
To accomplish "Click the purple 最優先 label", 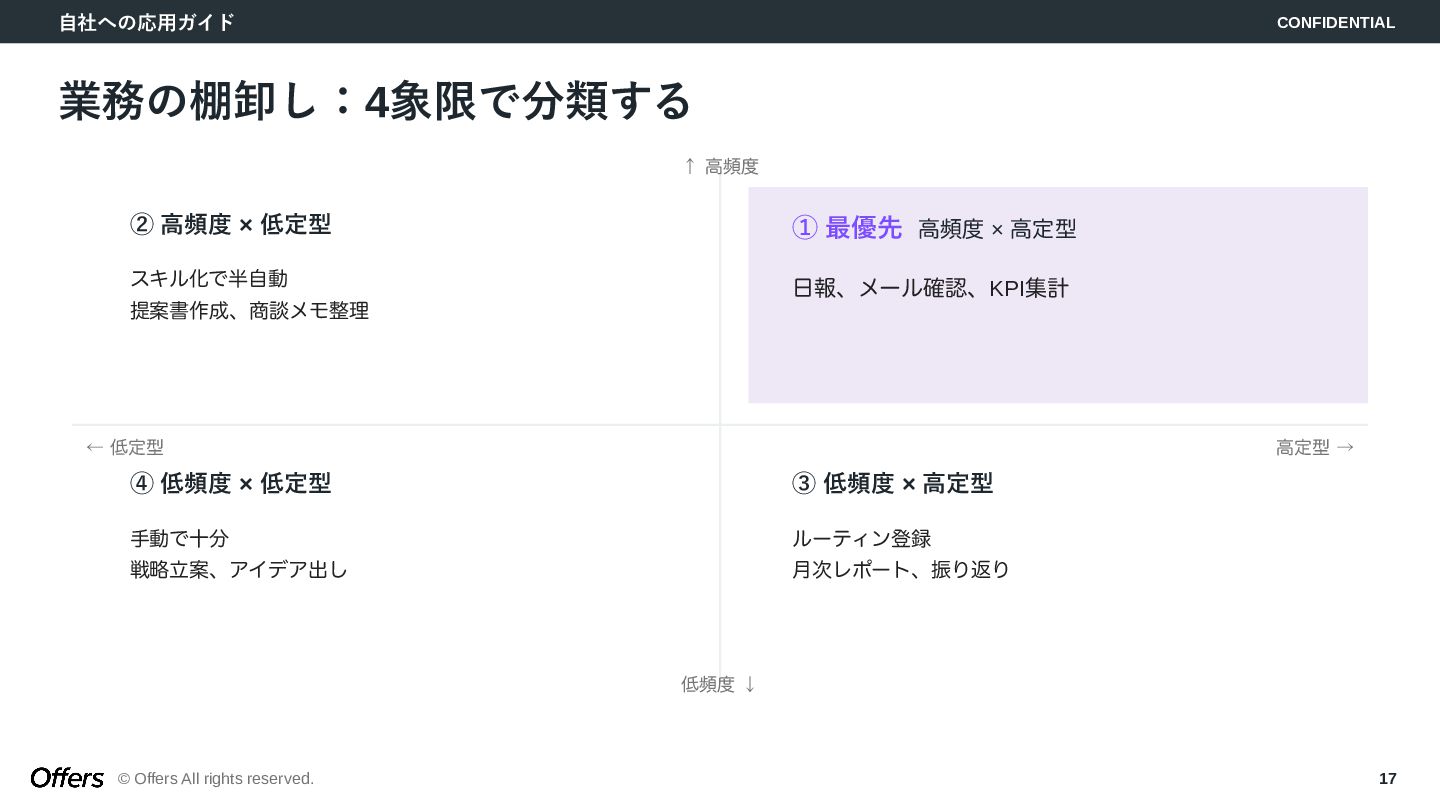I will [863, 228].
